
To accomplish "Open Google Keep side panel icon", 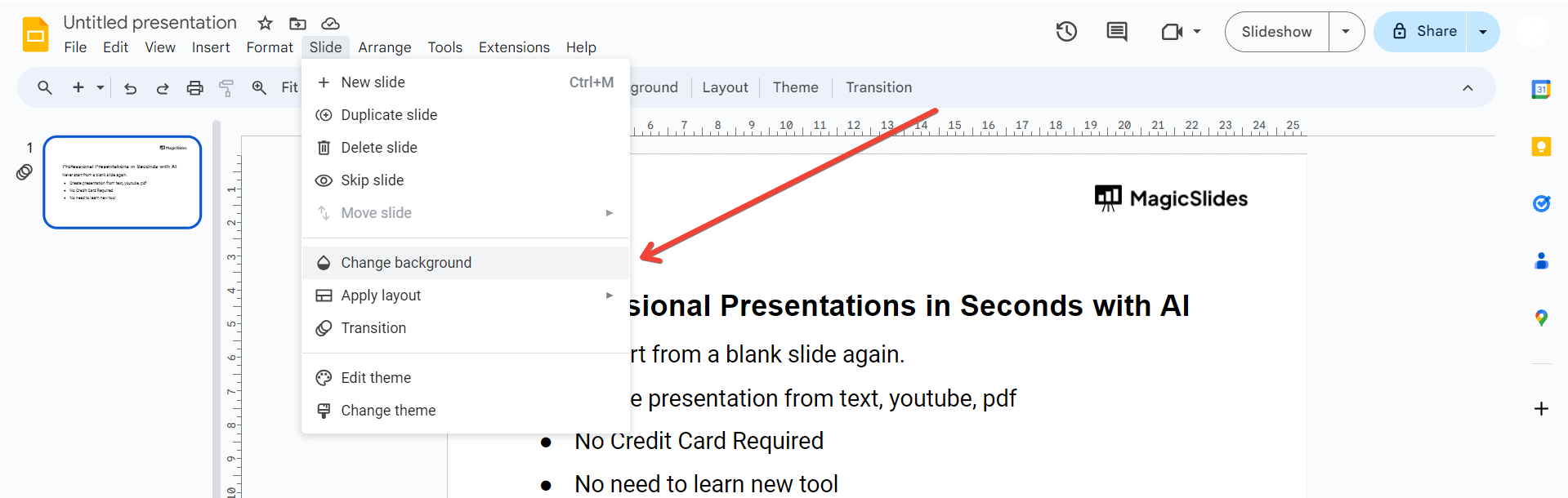I will pos(1541,147).
